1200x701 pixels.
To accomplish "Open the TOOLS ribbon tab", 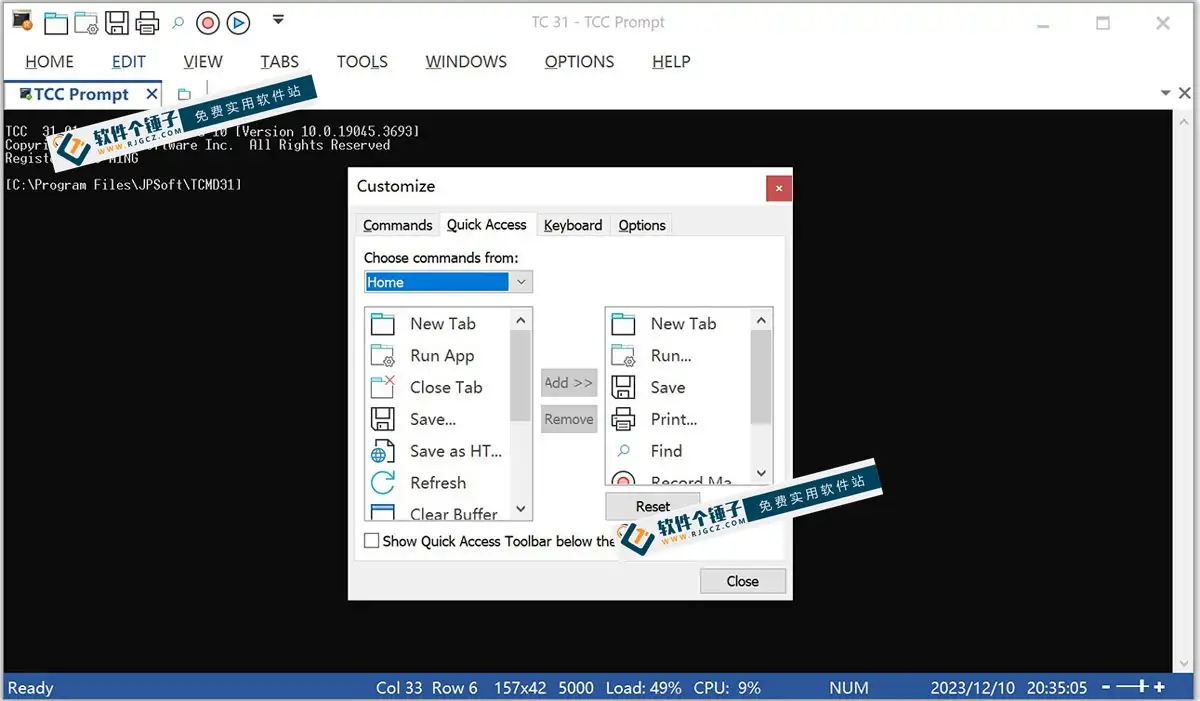I will 362,62.
